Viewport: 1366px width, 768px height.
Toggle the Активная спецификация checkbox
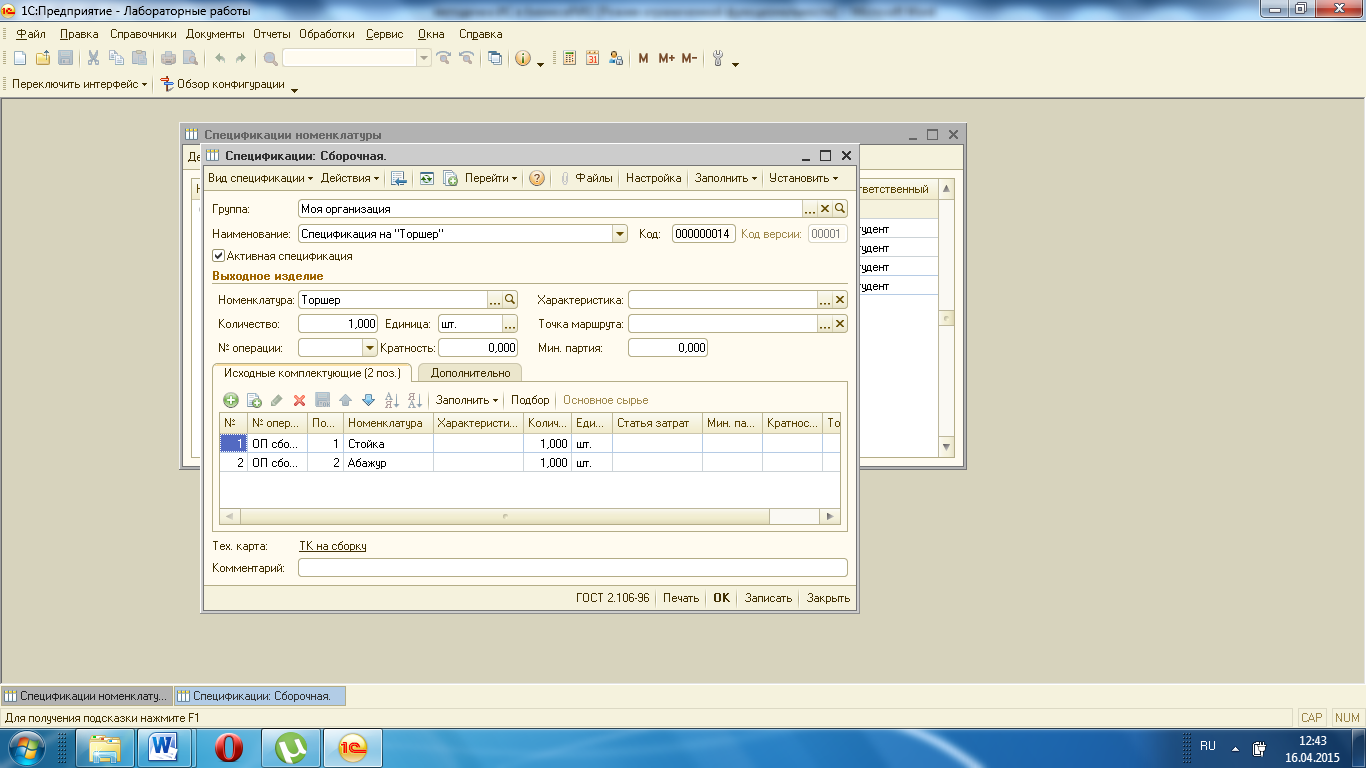[219, 256]
